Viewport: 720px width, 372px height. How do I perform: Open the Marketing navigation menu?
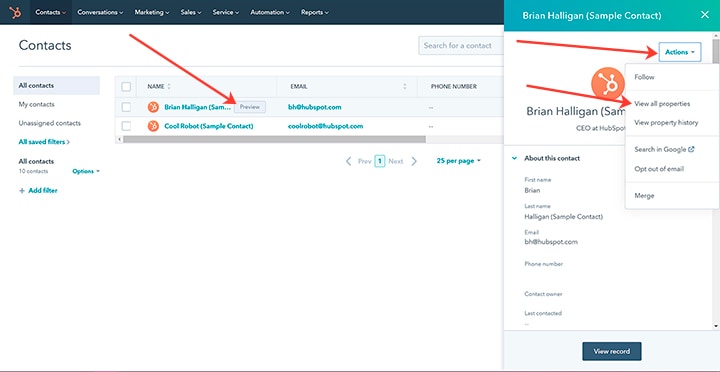pyautogui.click(x=152, y=12)
